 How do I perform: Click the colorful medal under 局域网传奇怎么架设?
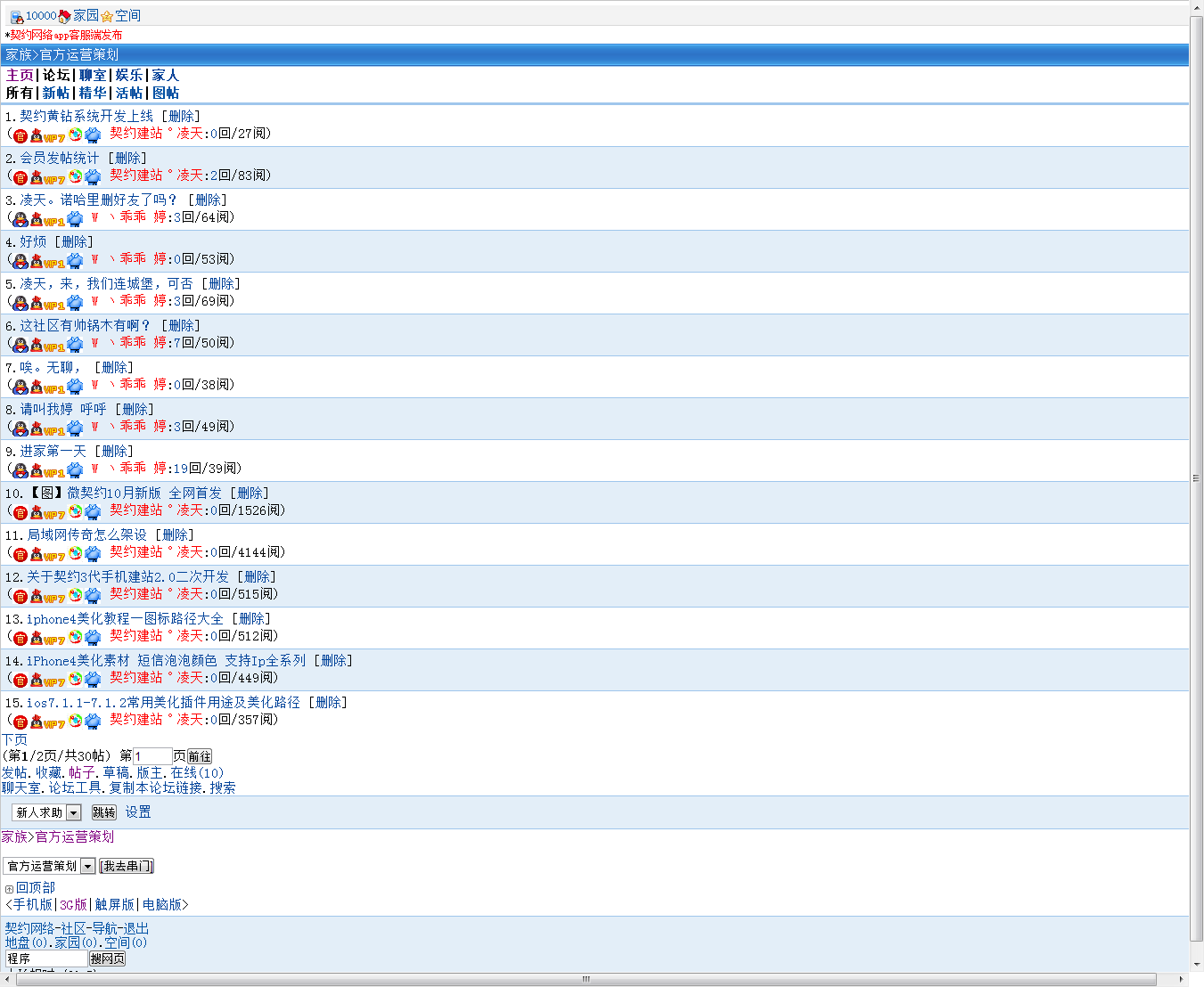click(76, 553)
